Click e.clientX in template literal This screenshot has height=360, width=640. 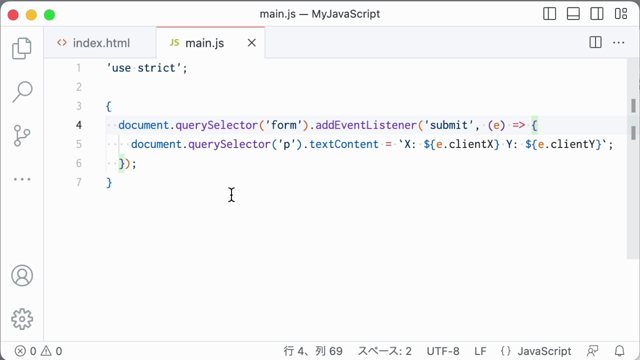[464, 144]
